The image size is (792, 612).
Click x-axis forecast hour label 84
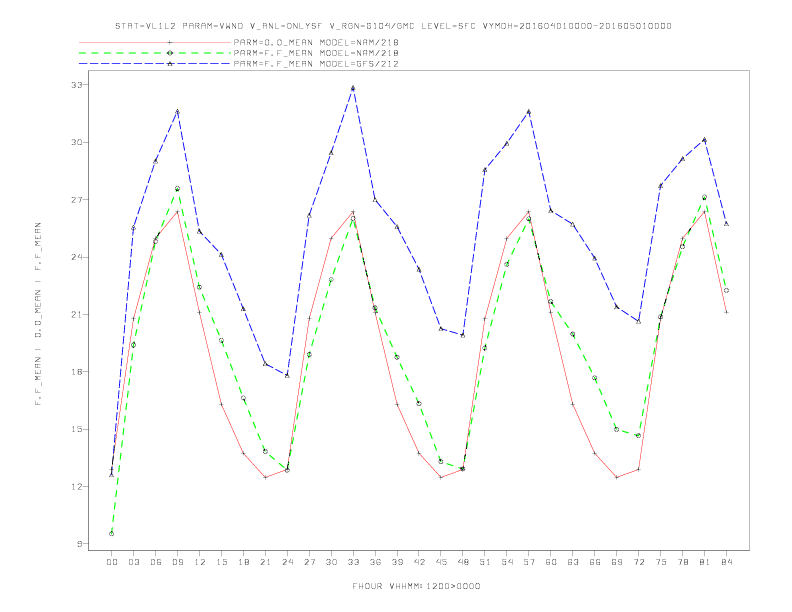tap(726, 562)
